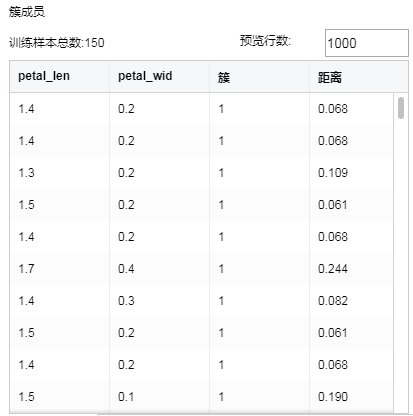The height and width of the screenshot is (416, 413).
Task: Click the petal_len cell with value 1.3
Action: (x=26, y=173)
